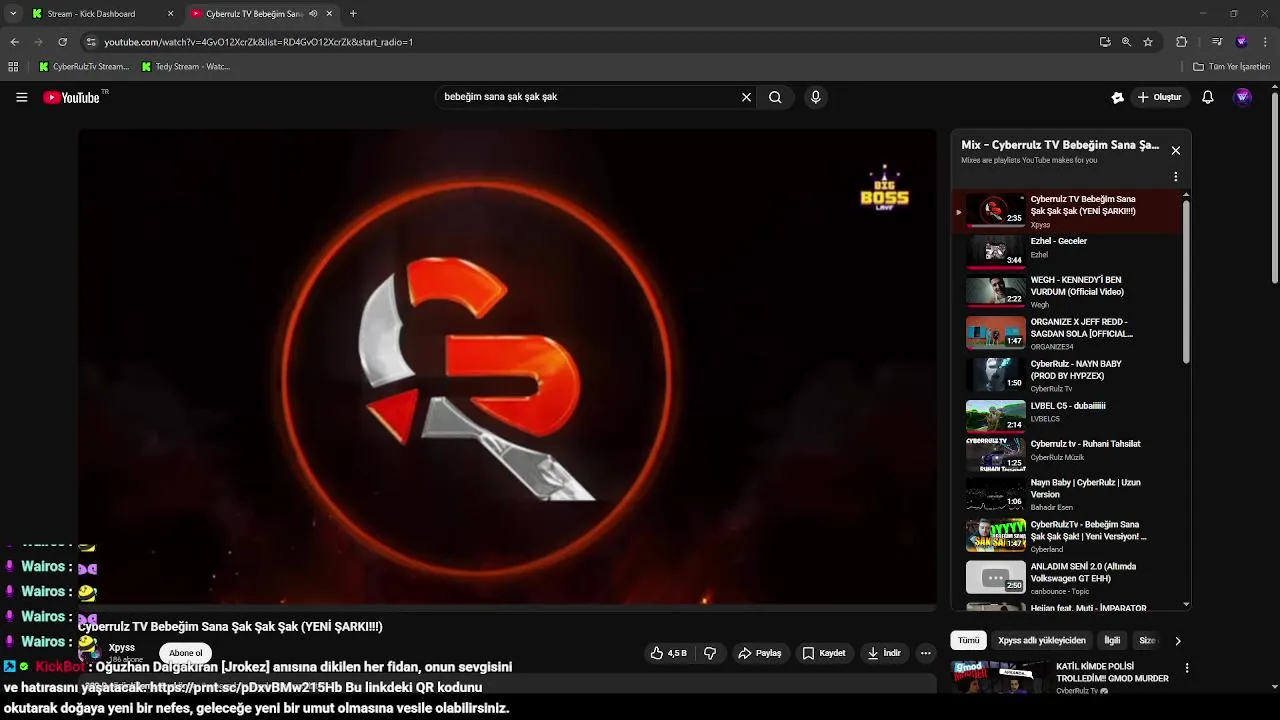Open Tedy Stream bookmark
This screenshot has width=1280, height=720.
[x=186, y=67]
